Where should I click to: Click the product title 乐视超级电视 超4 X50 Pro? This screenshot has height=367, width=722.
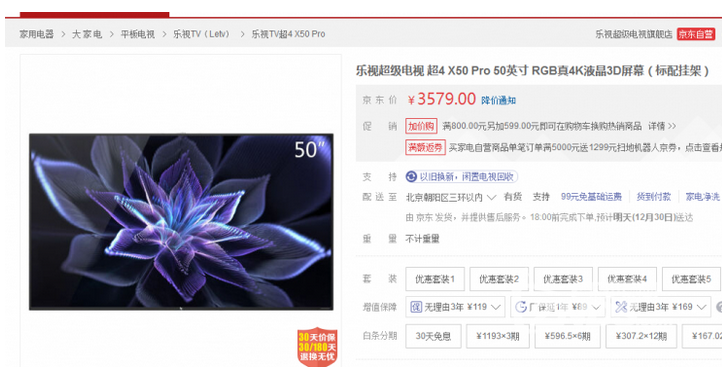[x=532, y=71]
